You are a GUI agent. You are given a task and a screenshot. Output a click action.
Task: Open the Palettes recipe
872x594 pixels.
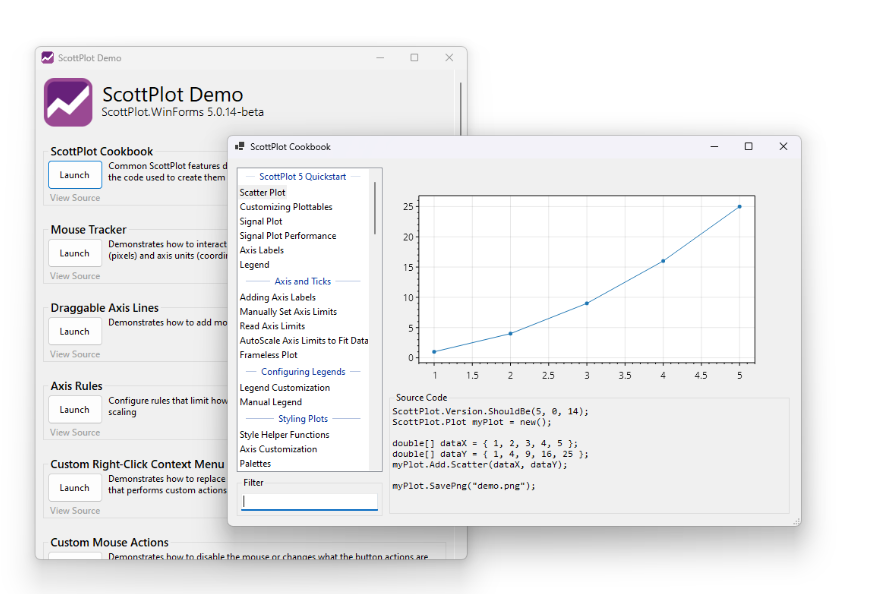click(255, 464)
